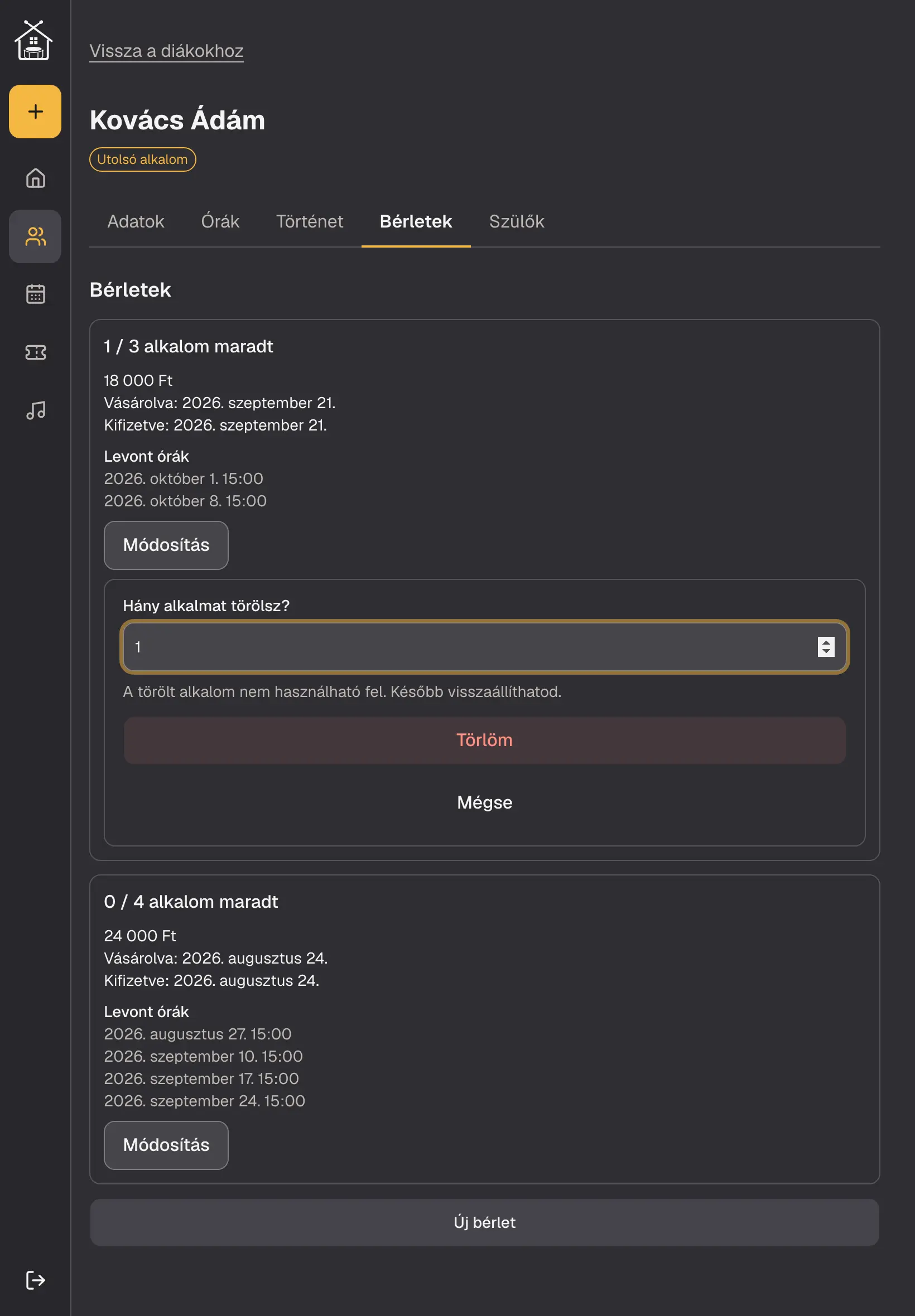Image resolution: width=915 pixels, height=1316 pixels.
Task: Create a pass with Új bérlet
Action: click(484, 1222)
